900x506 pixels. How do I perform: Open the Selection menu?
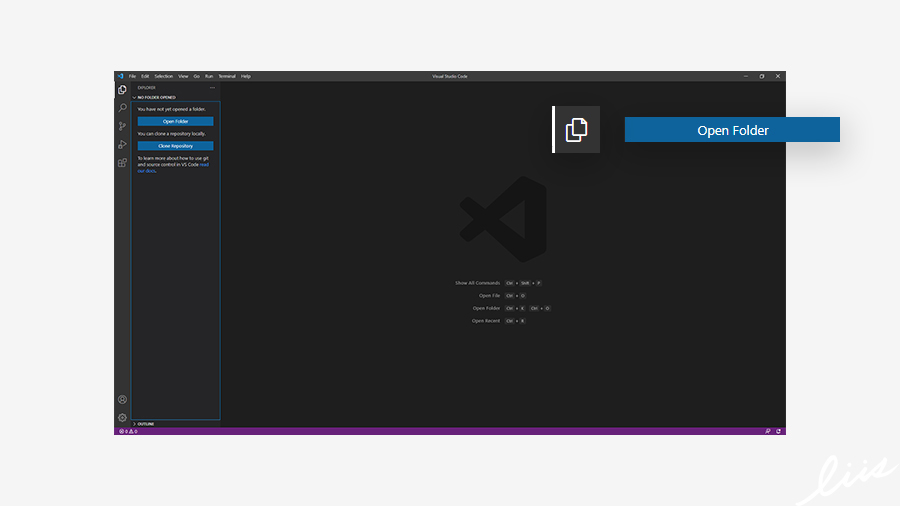click(x=164, y=76)
